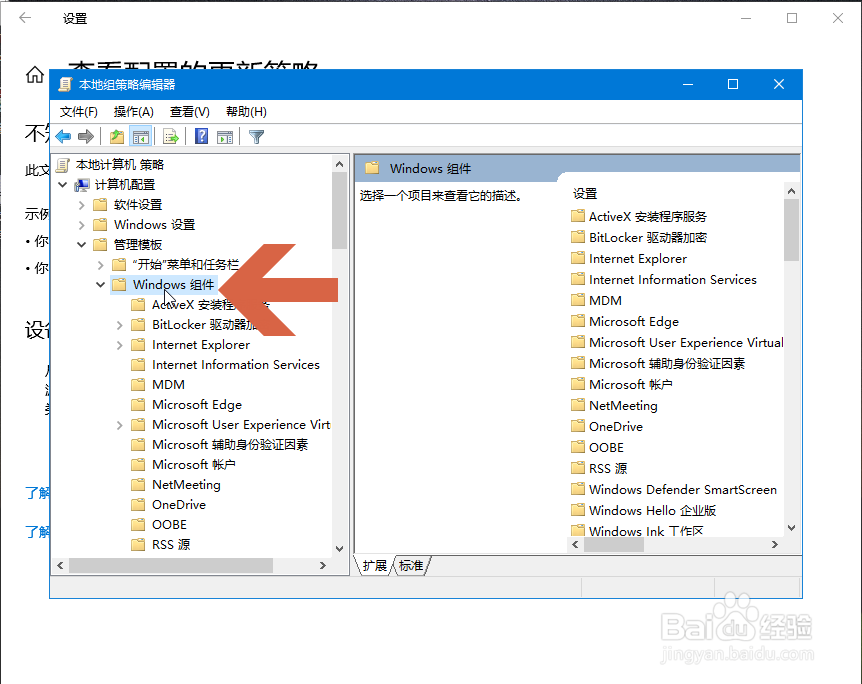Select NetMeeting in the left tree
862x684 pixels.
pyautogui.click(x=186, y=484)
